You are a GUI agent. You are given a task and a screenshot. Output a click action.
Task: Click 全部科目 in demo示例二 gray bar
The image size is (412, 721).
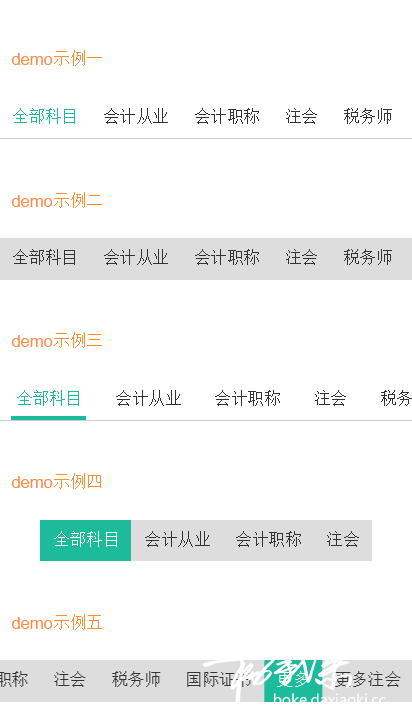click(x=45, y=258)
